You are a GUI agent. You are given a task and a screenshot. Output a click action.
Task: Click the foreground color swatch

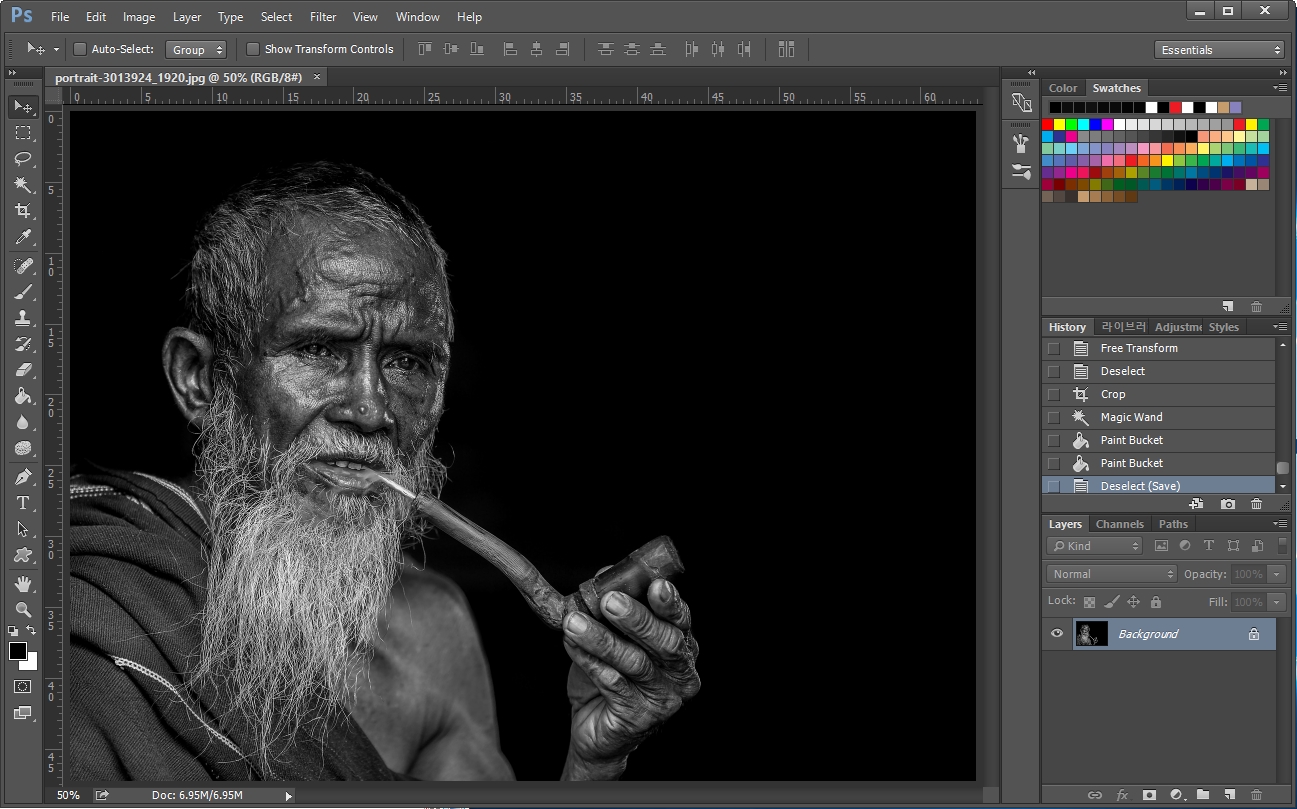click(x=17, y=652)
